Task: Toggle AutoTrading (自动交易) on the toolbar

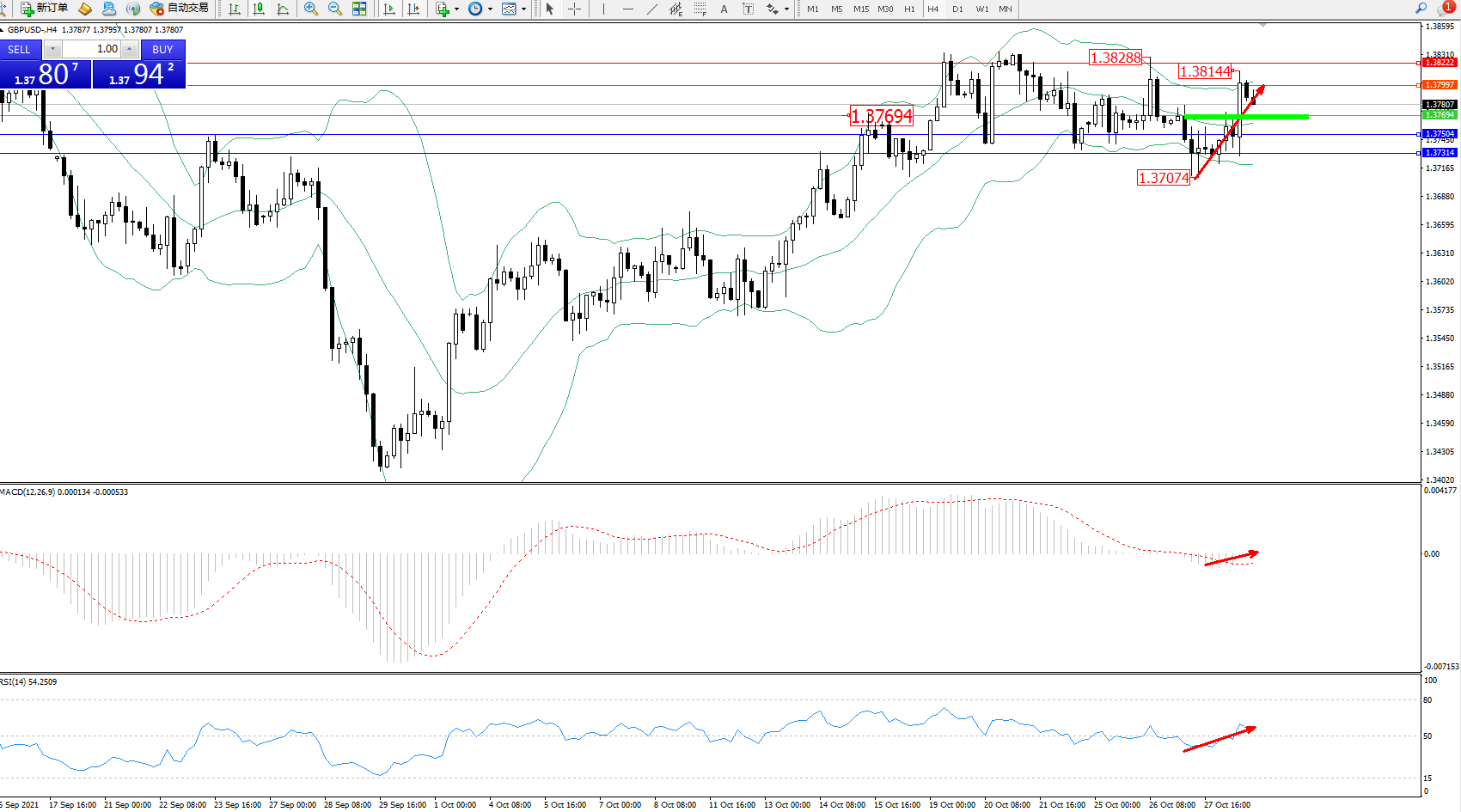Action: [179, 9]
